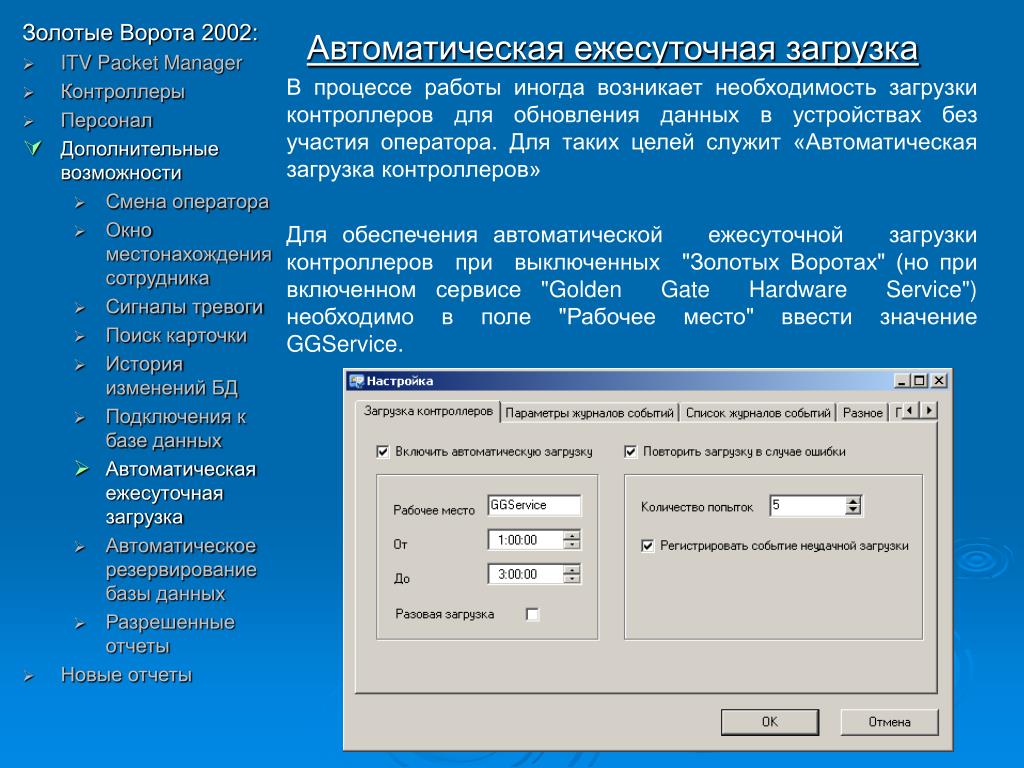The image size is (1024, 768).
Task: Open the Загрузка контроллеров tab
Action: pos(428,411)
